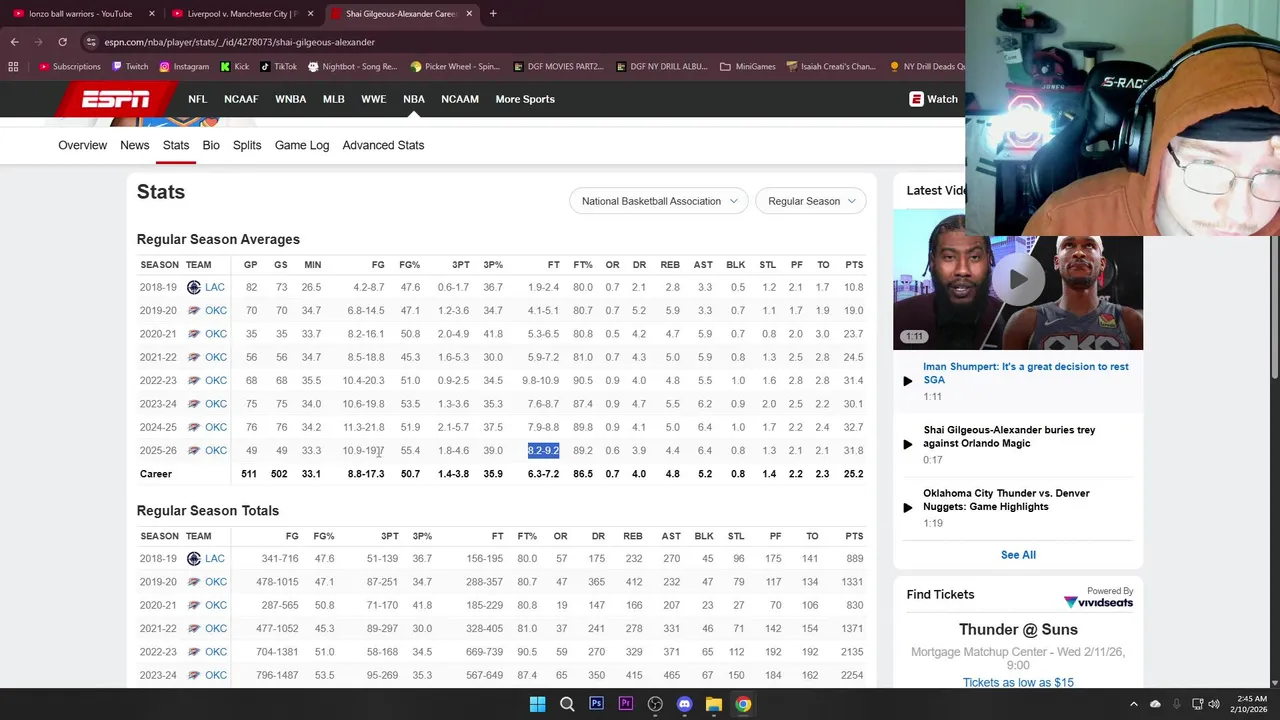
Task: Switch to the player Overview tab
Action: click(82, 145)
